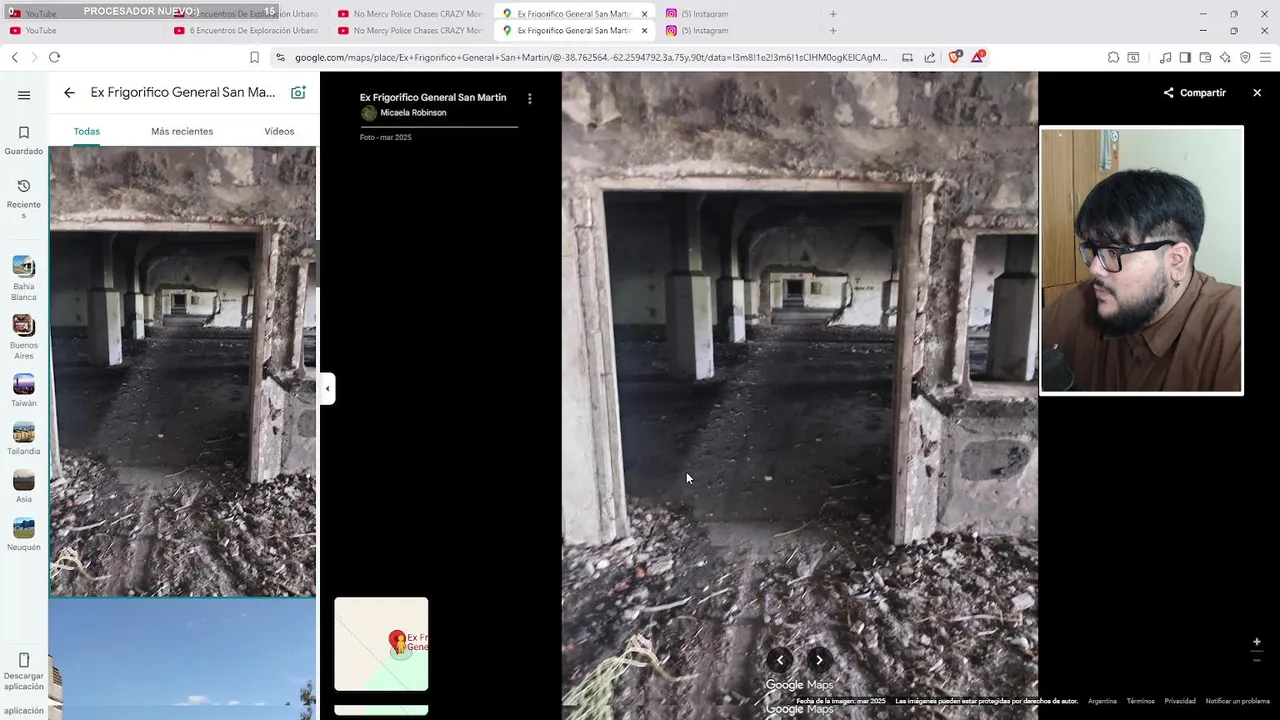Open Brave Shields lion icon

pyautogui.click(x=954, y=57)
